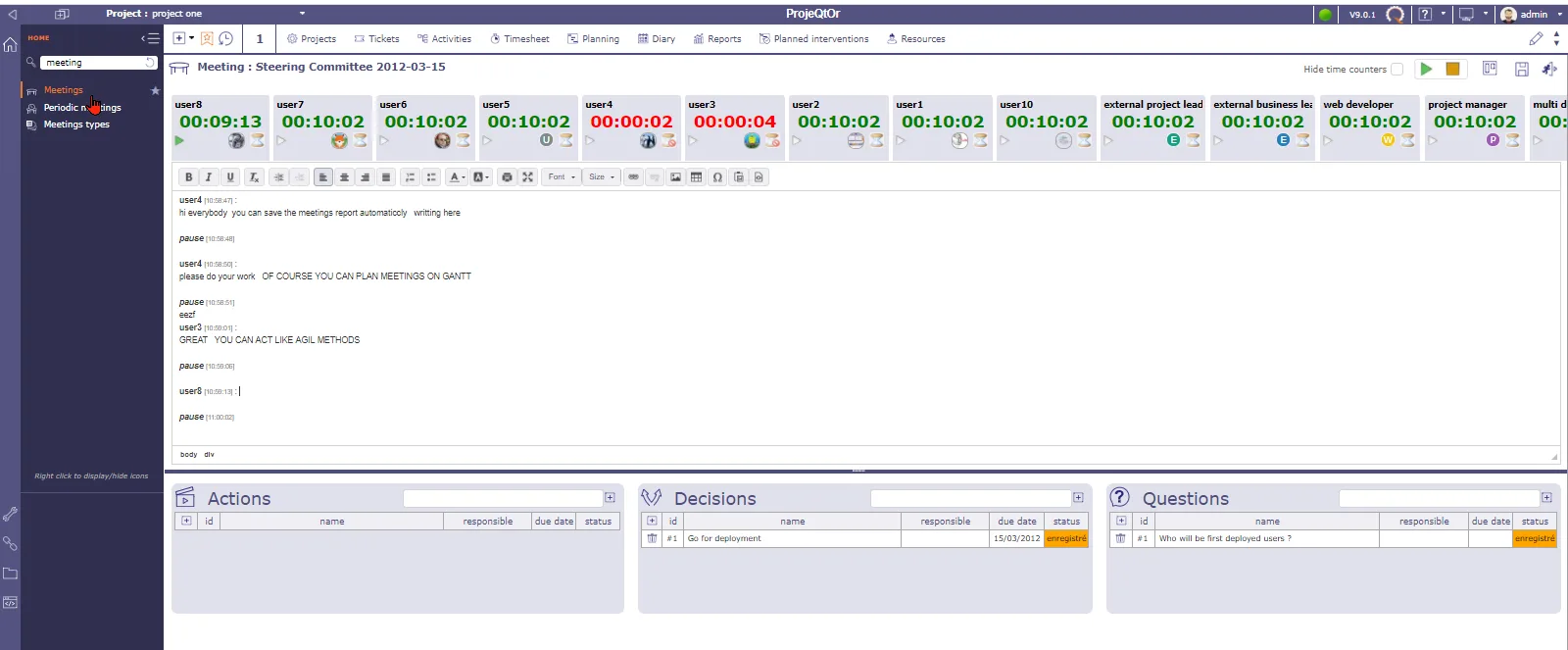This screenshot has width=1568, height=650.
Task: Reset the menu search field
Action: pos(150,63)
